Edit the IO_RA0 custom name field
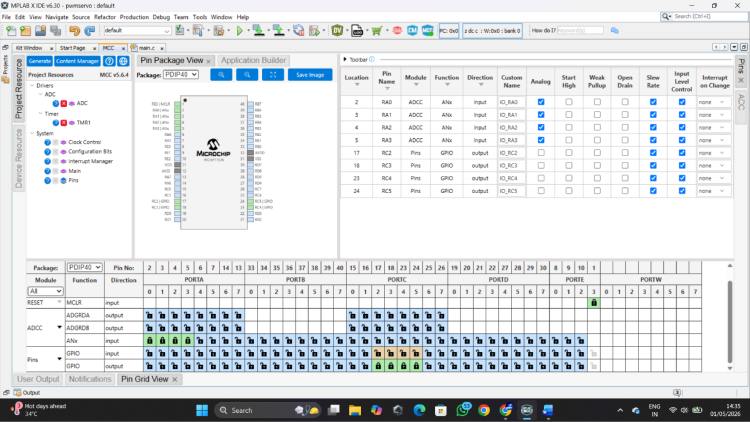This screenshot has height=422, width=750. (x=511, y=102)
